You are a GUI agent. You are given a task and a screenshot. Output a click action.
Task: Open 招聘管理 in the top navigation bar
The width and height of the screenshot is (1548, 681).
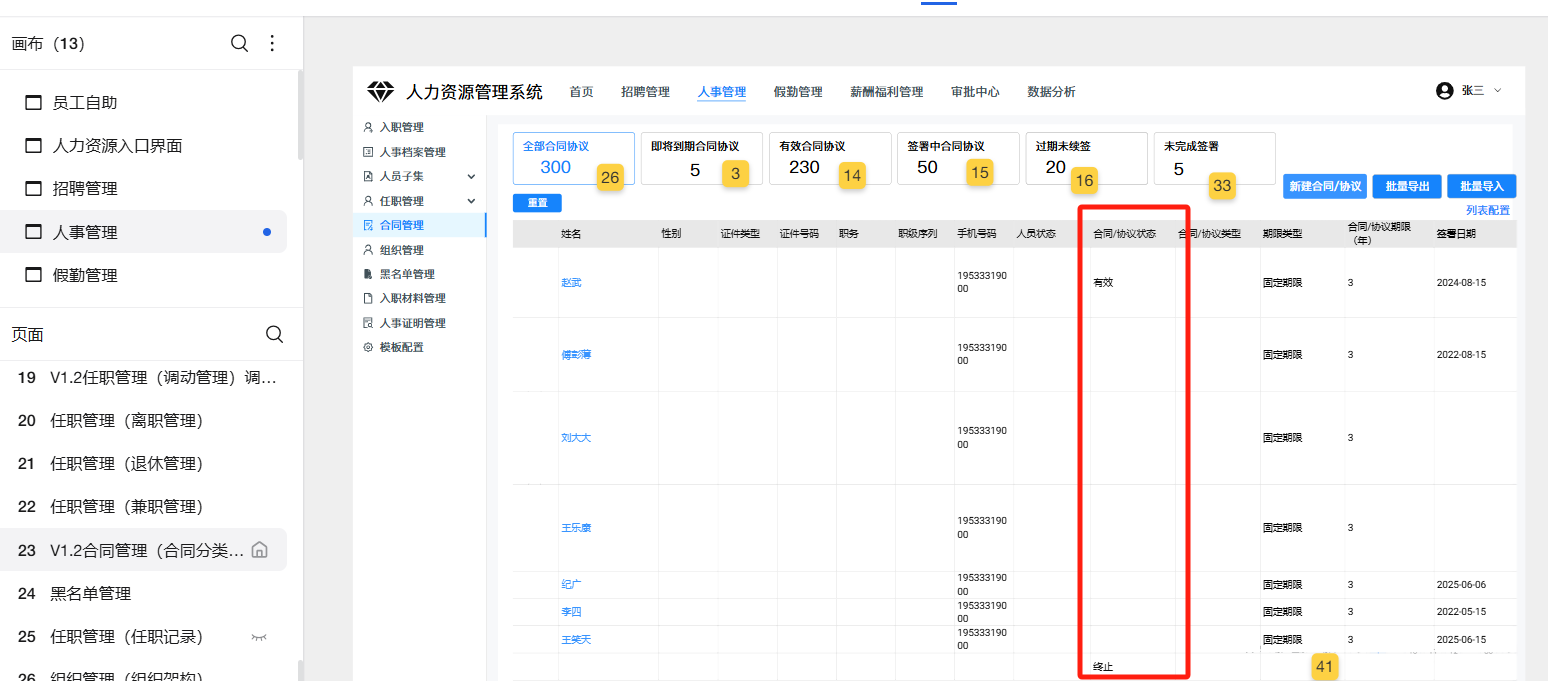(x=645, y=92)
